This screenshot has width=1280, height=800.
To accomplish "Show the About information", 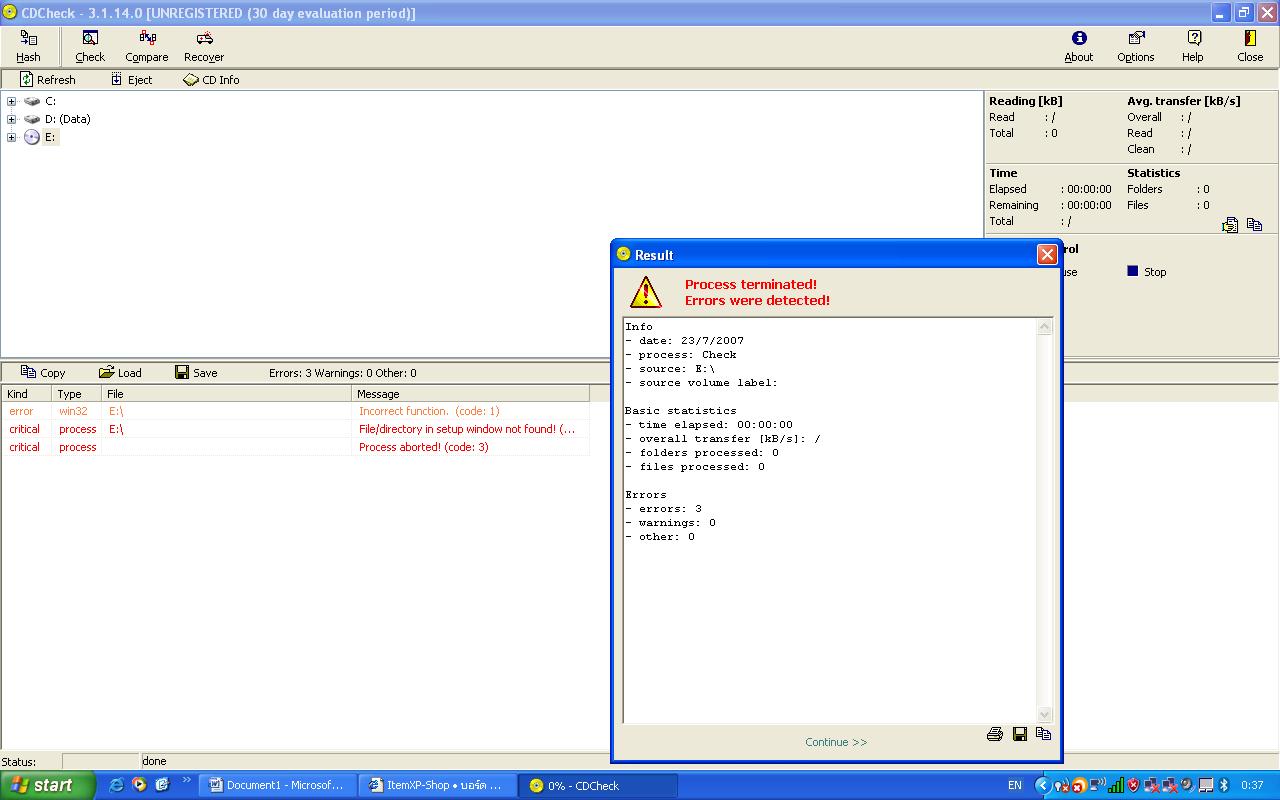I will click(x=1079, y=46).
